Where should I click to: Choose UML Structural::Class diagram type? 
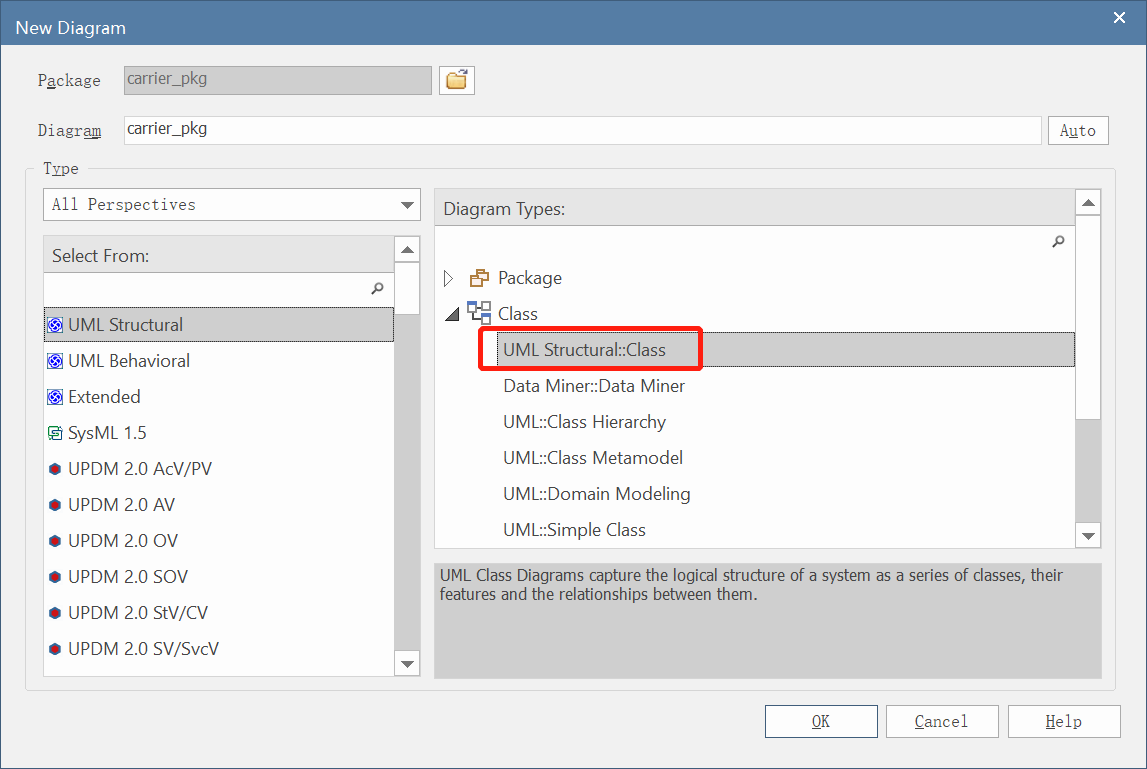pyautogui.click(x=786, y=350)
